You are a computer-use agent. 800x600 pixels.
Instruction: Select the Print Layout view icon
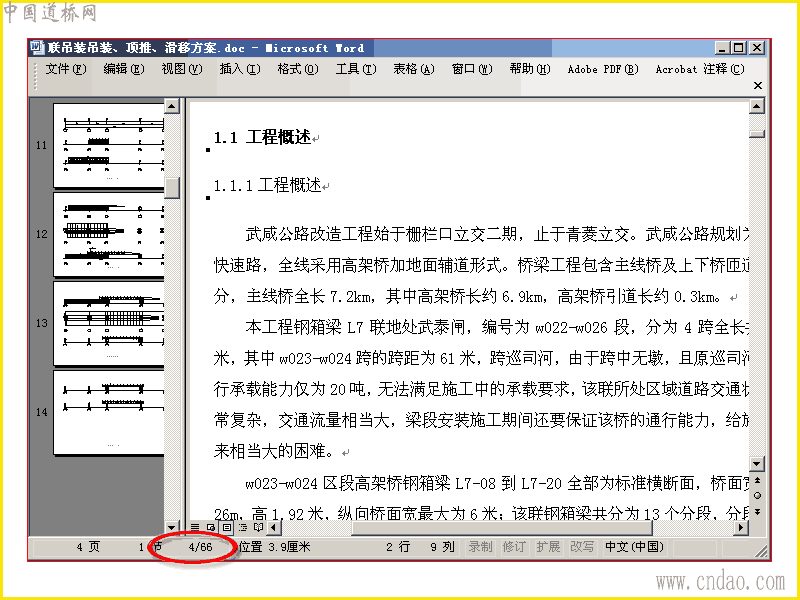(x=227, y=527)
